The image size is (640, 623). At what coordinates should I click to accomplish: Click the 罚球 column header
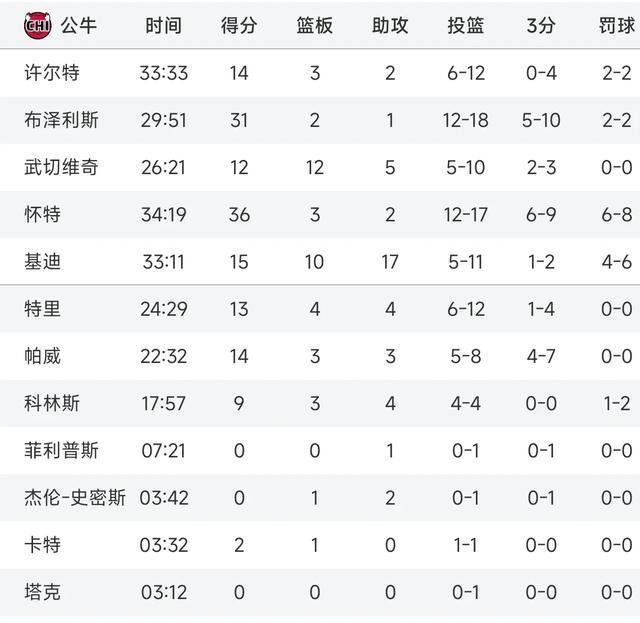point(616,26)
